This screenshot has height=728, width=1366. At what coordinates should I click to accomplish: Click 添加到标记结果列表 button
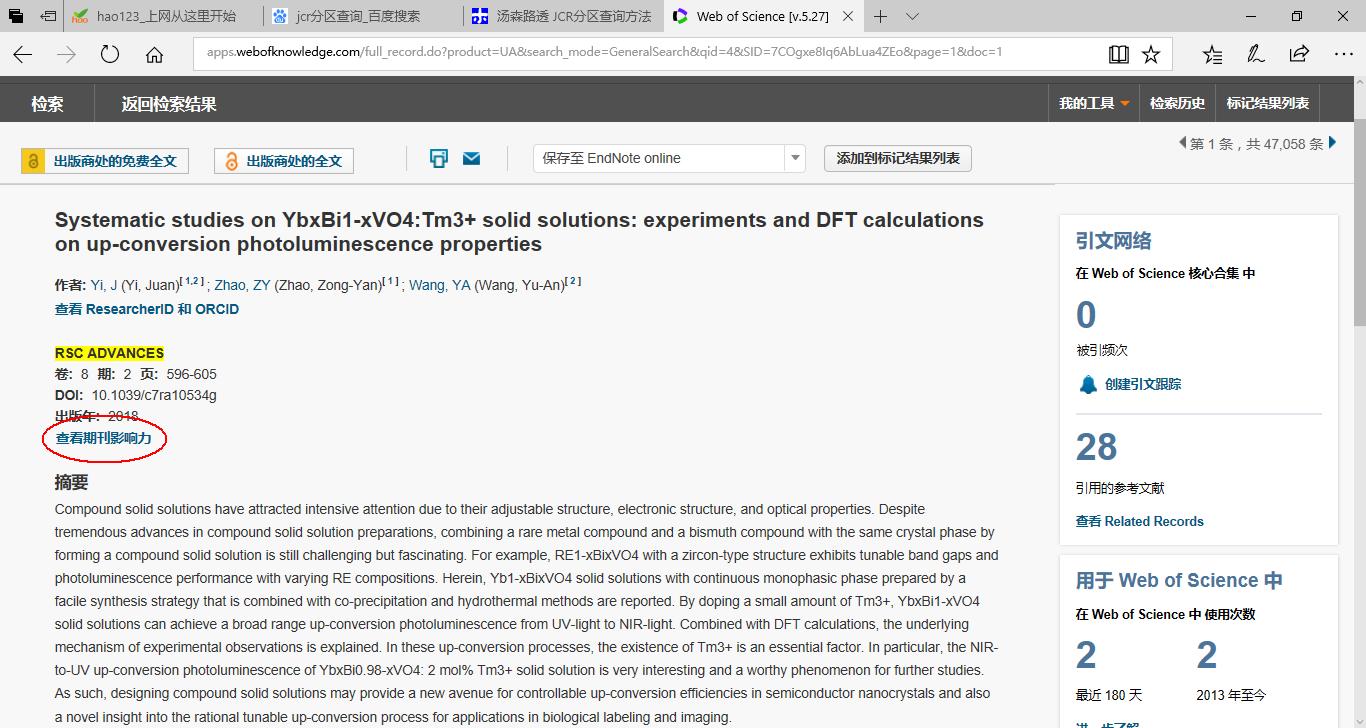pyautogui.click(x=898, y=158)
